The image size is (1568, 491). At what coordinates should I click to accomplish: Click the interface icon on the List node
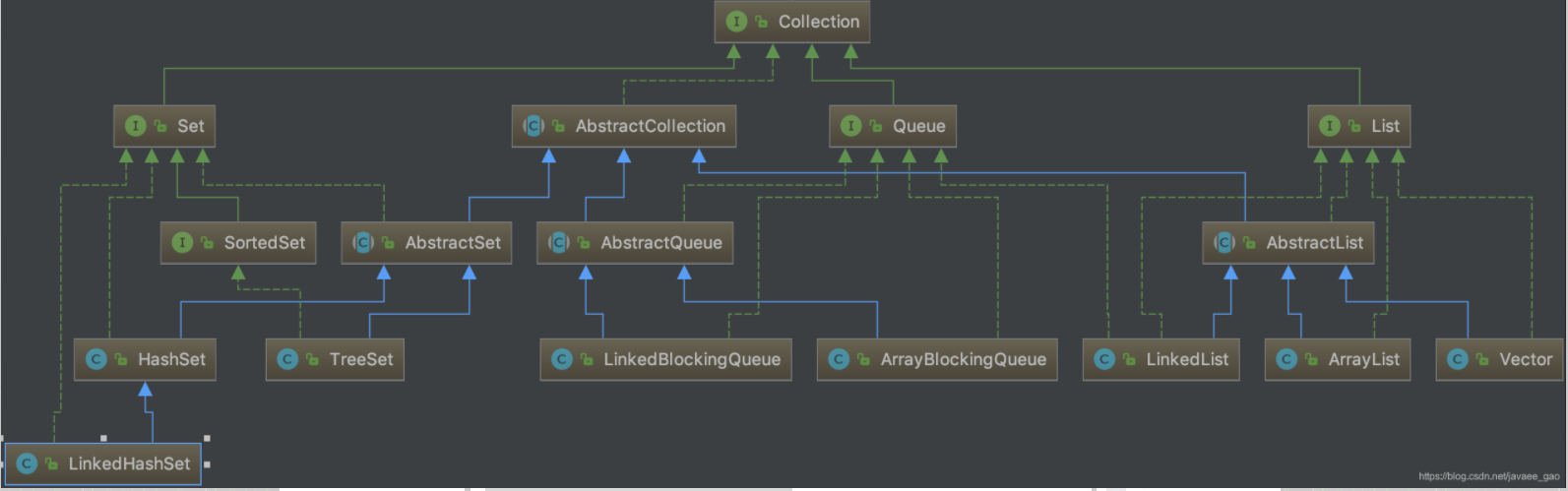[1329, 125]
